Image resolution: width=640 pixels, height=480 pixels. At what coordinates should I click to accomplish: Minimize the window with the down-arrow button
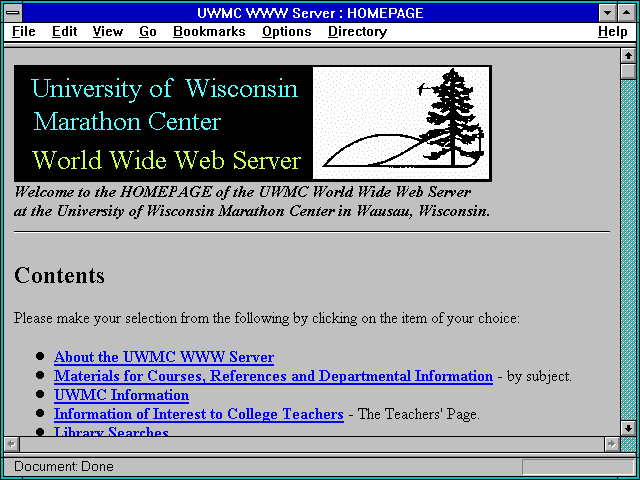pyautogui.click(x=607, y=13)
